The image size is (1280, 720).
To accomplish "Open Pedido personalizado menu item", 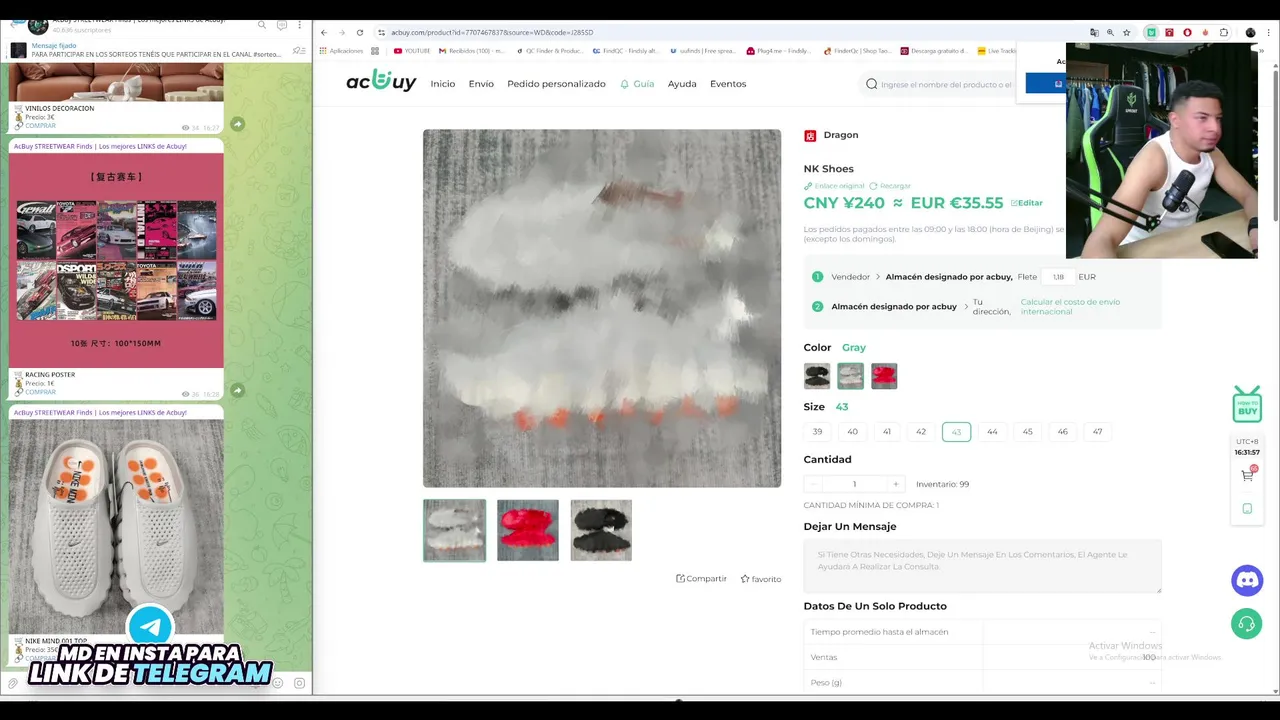I will click(x=556, y=84).
